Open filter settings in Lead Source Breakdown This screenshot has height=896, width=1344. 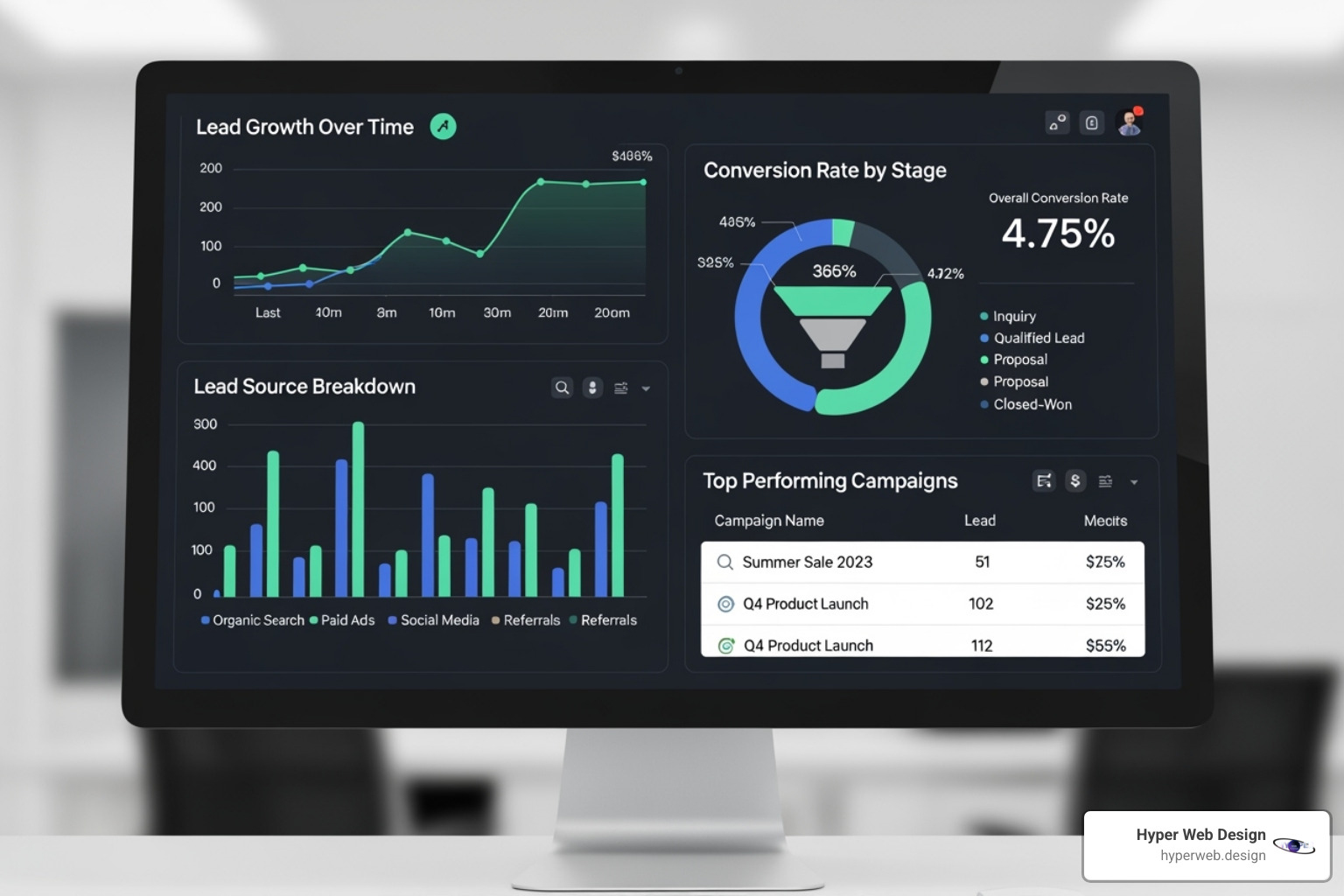tap(620, 388)
